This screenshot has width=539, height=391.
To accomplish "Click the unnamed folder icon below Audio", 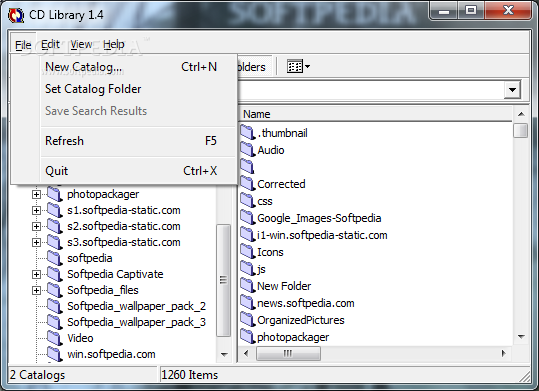I will [248, 166].
